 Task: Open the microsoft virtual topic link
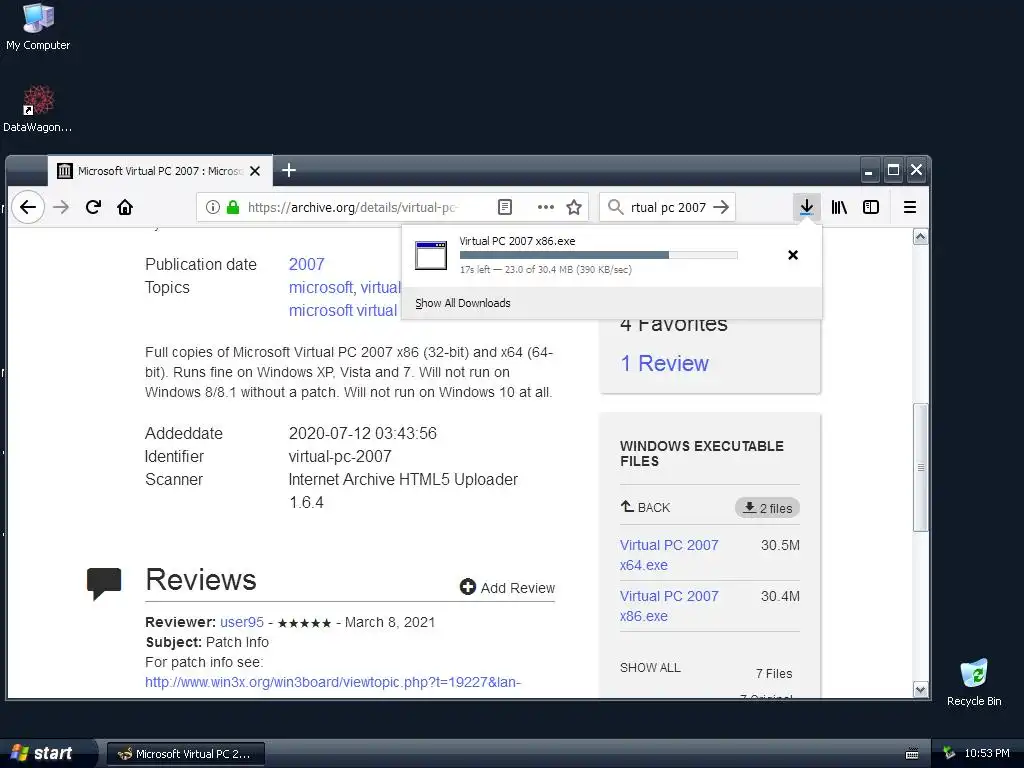click(343, 310)
